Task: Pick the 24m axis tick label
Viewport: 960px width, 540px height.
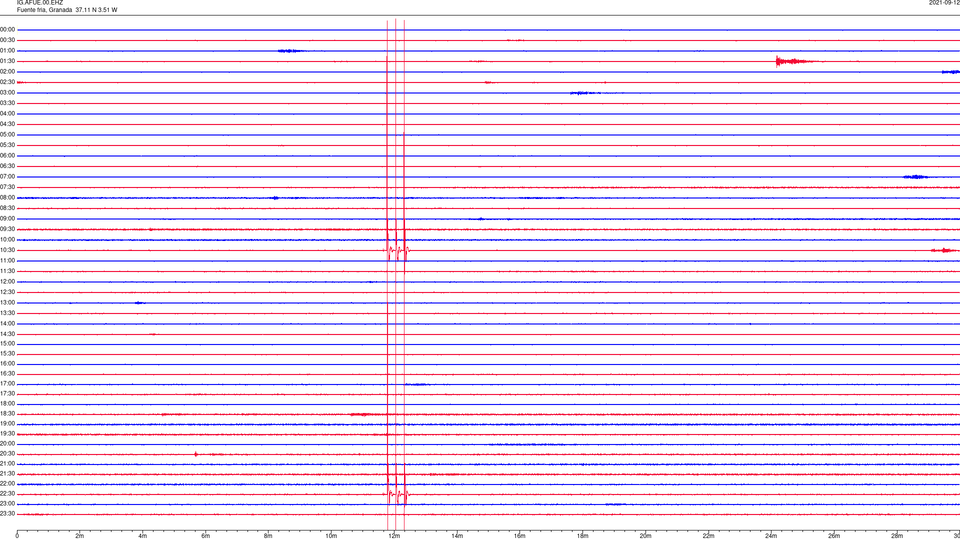Action: tap(771, 536)
